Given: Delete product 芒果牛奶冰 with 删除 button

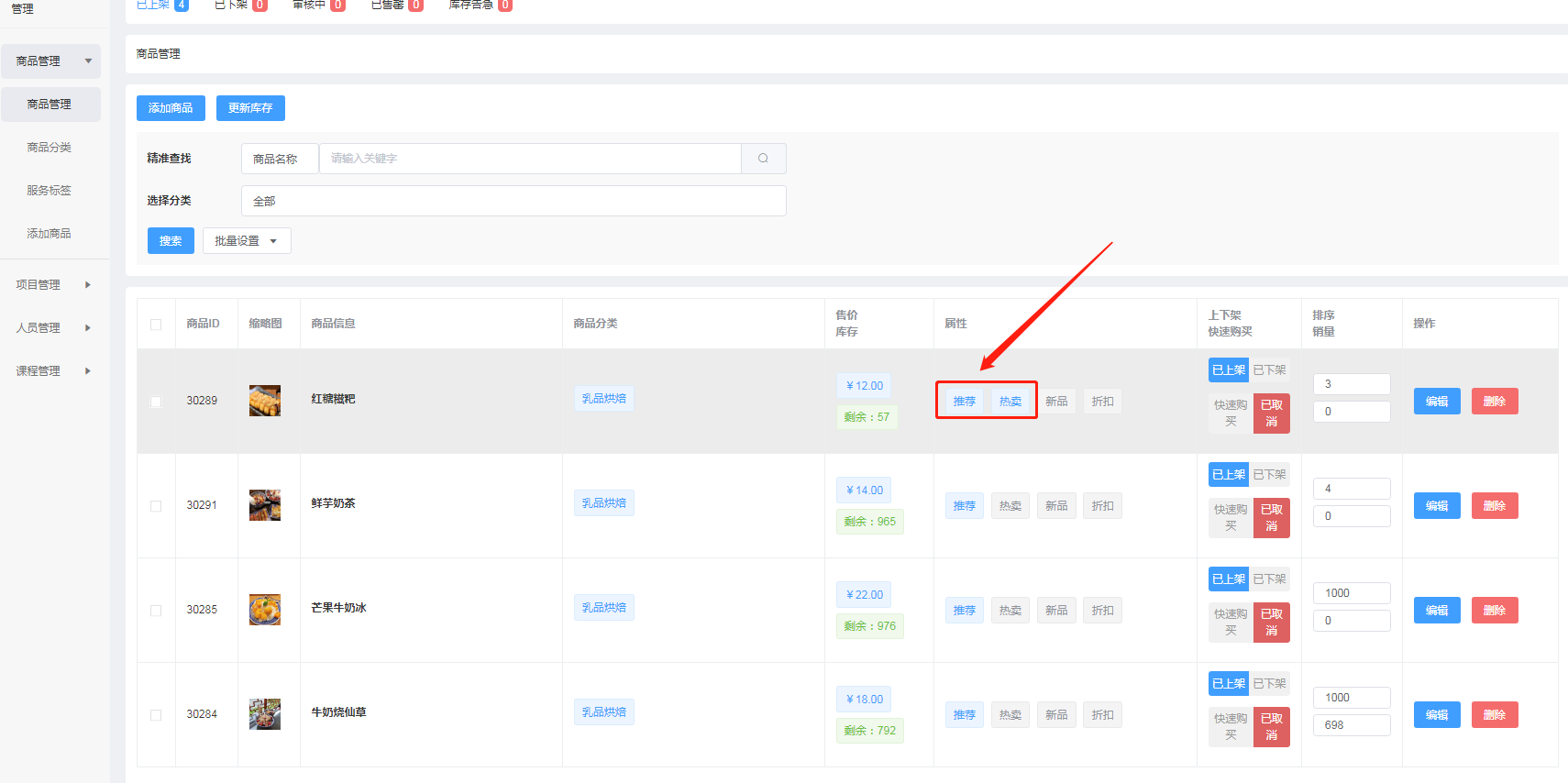Looking at the screenshot, I should (x=1495, y=611).
